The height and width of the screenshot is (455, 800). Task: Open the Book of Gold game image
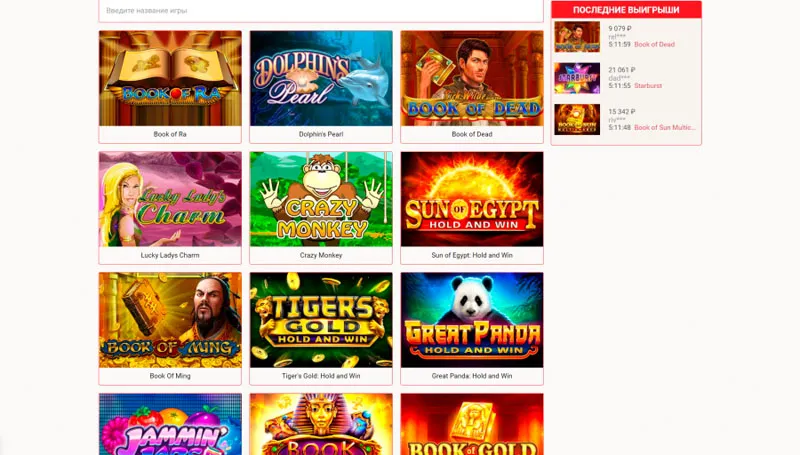(472, 424)
